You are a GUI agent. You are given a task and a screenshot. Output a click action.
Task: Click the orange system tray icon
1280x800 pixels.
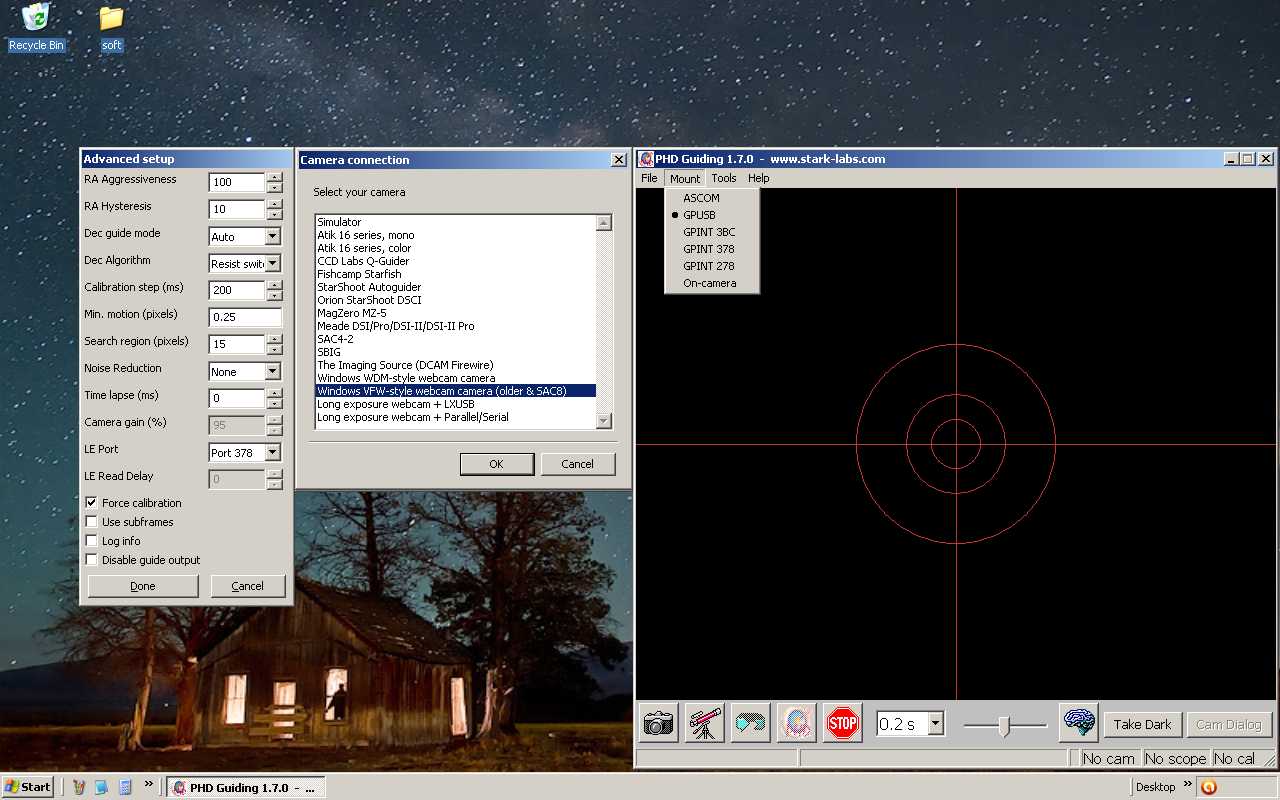pyautogui.click(x=1208, y=787)
